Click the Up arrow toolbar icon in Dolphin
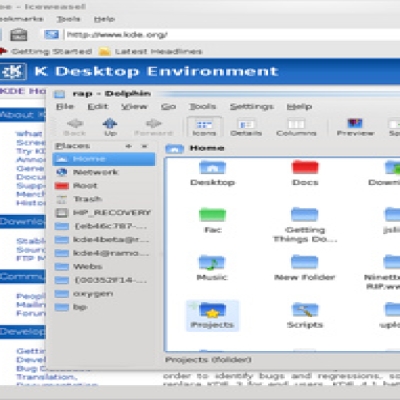The image size is (400, 400). [110, 127]
